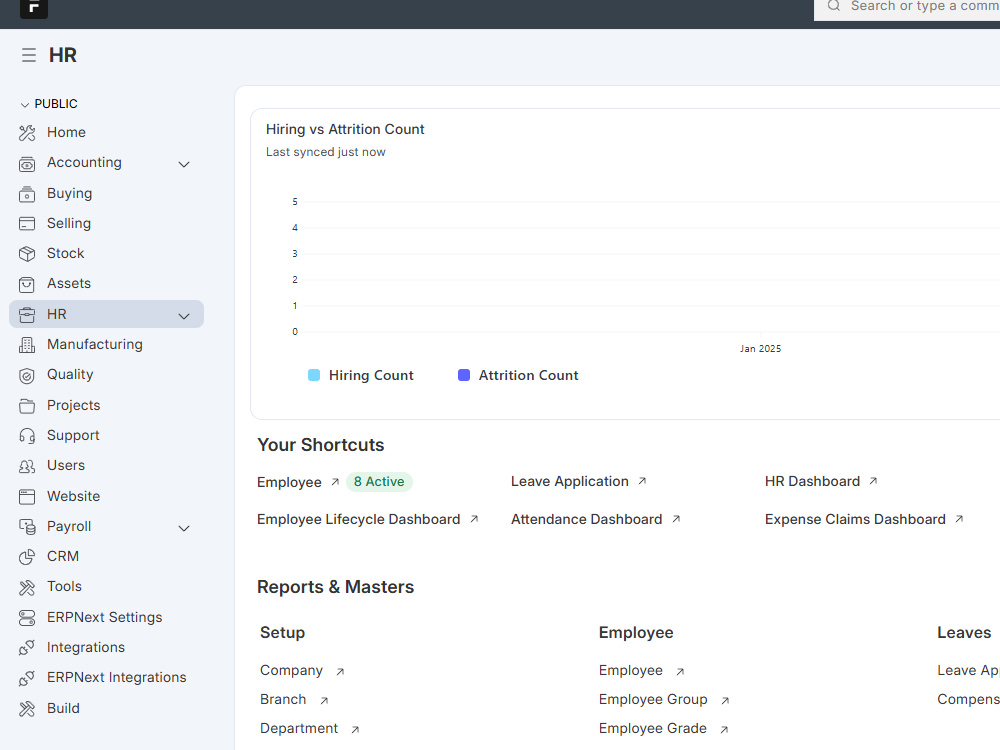The width and height of the screenshot is (1000, 750).
Task: Click the ERPNext Settings toggle icon
Action: point(27,617)
